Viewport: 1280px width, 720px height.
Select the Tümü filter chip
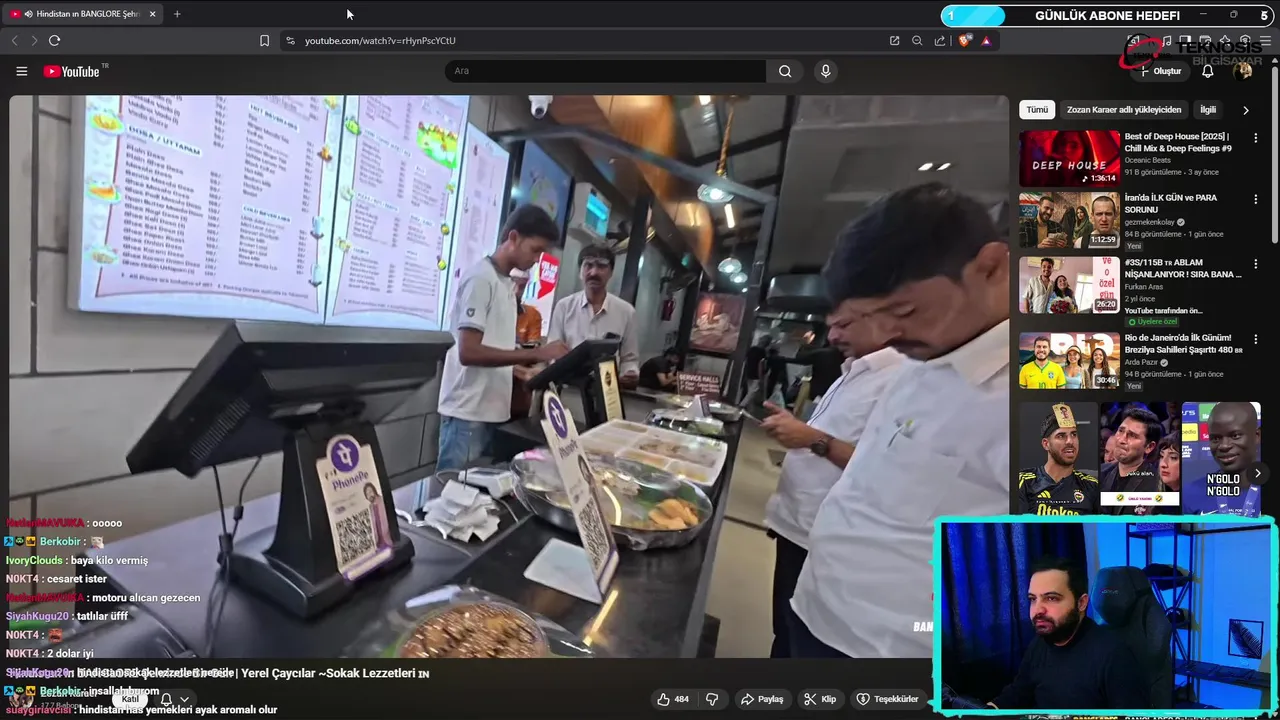1037,110
